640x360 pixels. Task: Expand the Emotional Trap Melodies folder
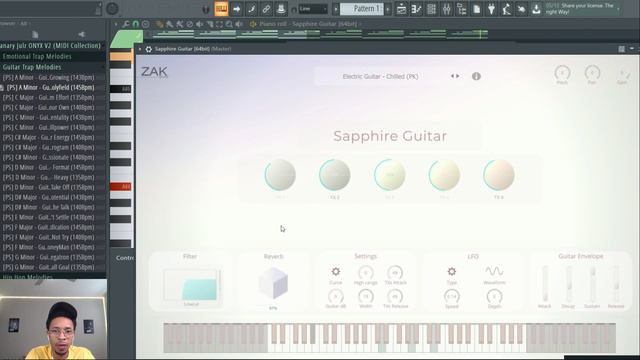[37, 56]
